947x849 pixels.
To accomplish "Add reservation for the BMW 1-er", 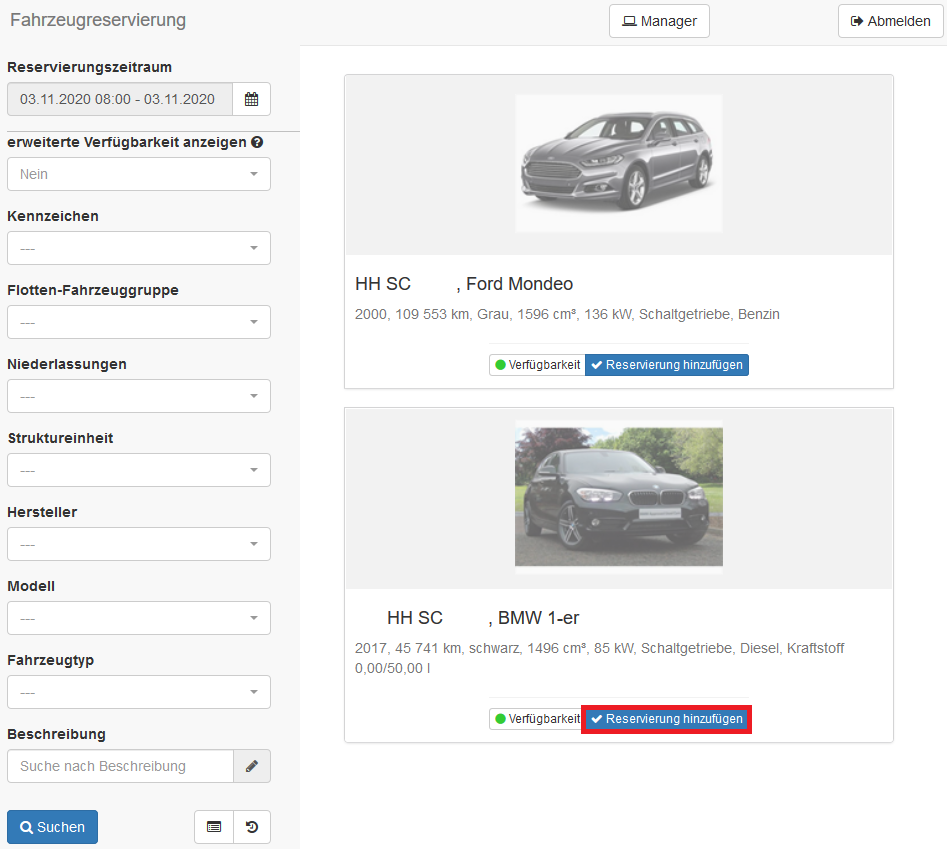I will (667, 719).
